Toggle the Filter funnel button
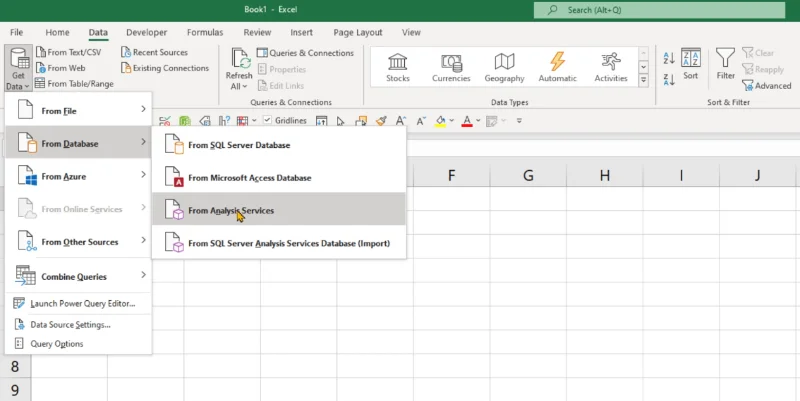The height and width of the screenshot is (401, 800). (x=725, y=65)
